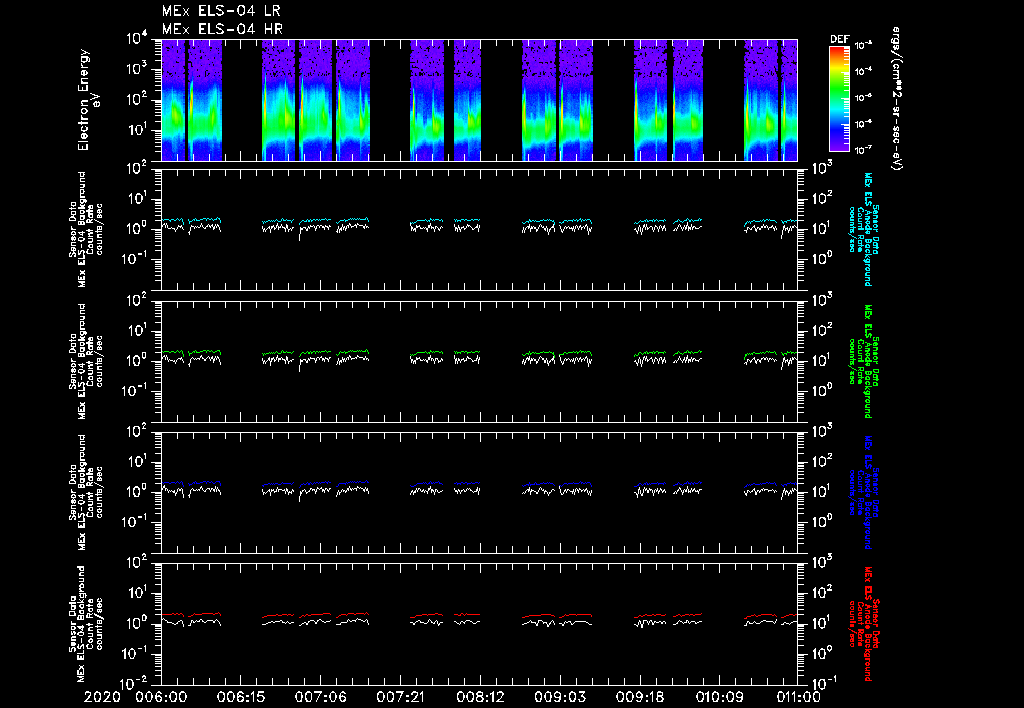
Task: Click the "Sensor Data" left axis label beside the red trace
Action: 72,624
